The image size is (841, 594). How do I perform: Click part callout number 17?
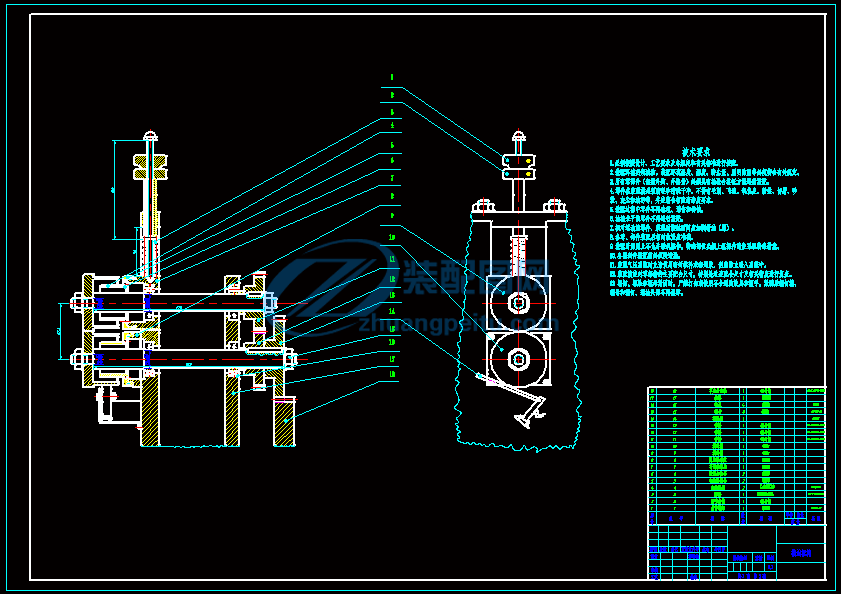[392, 358]
